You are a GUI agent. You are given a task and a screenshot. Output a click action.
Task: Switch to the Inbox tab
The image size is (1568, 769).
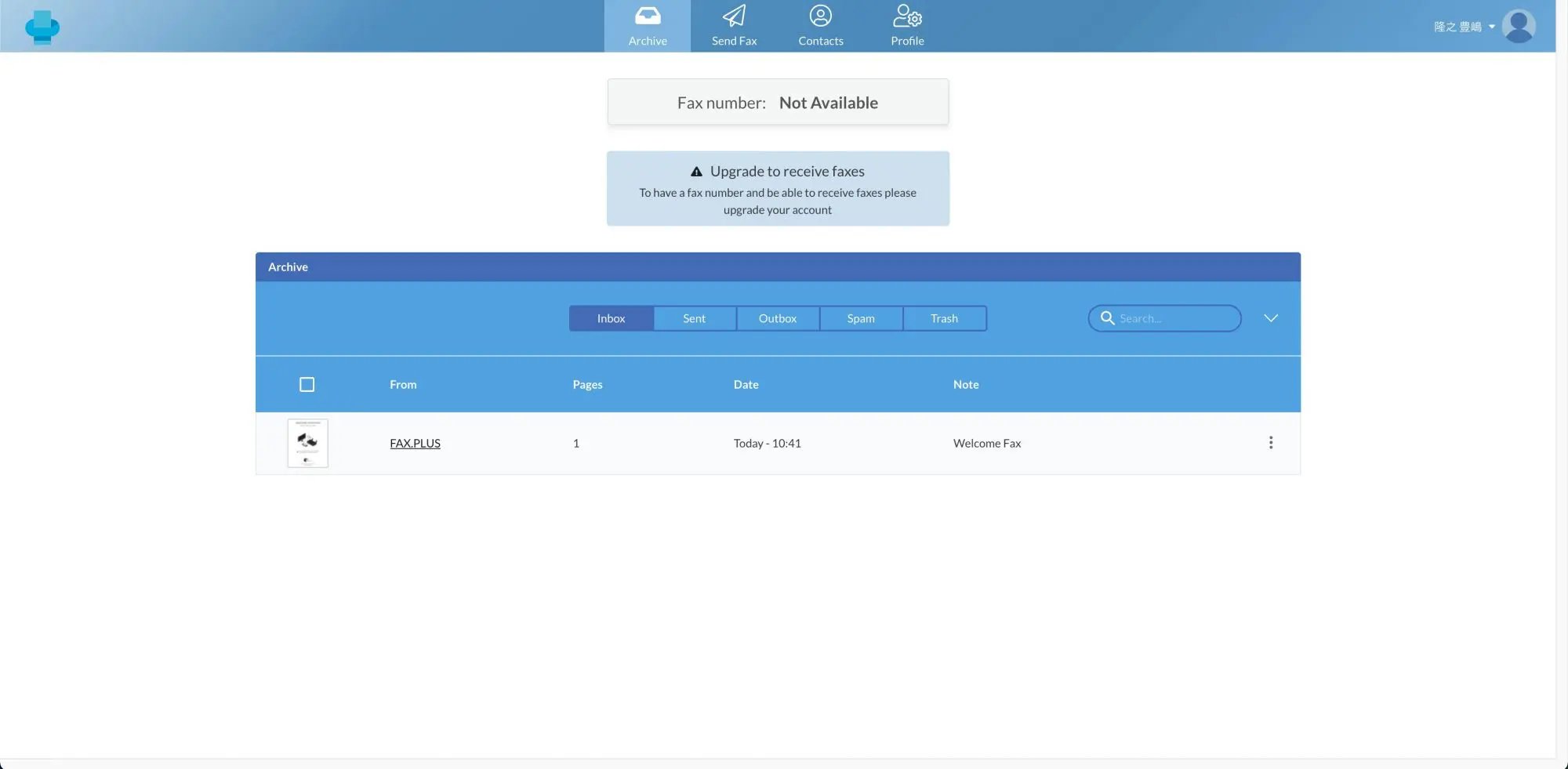611,318
